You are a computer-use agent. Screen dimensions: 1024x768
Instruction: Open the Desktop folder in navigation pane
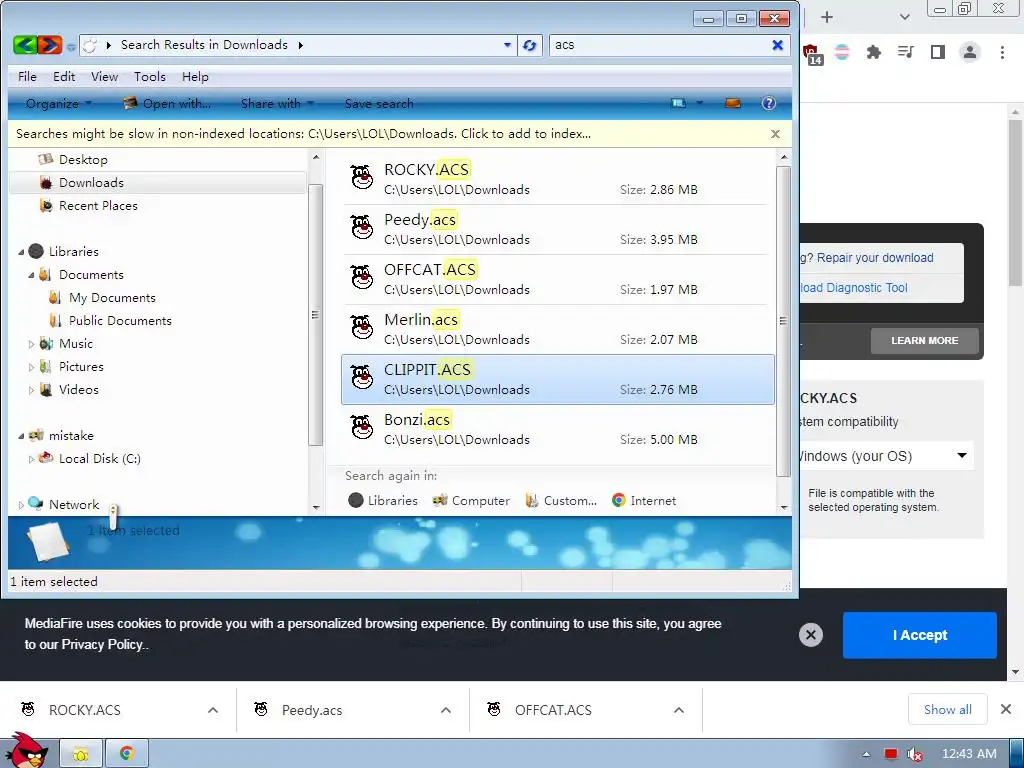click(83, 159)
